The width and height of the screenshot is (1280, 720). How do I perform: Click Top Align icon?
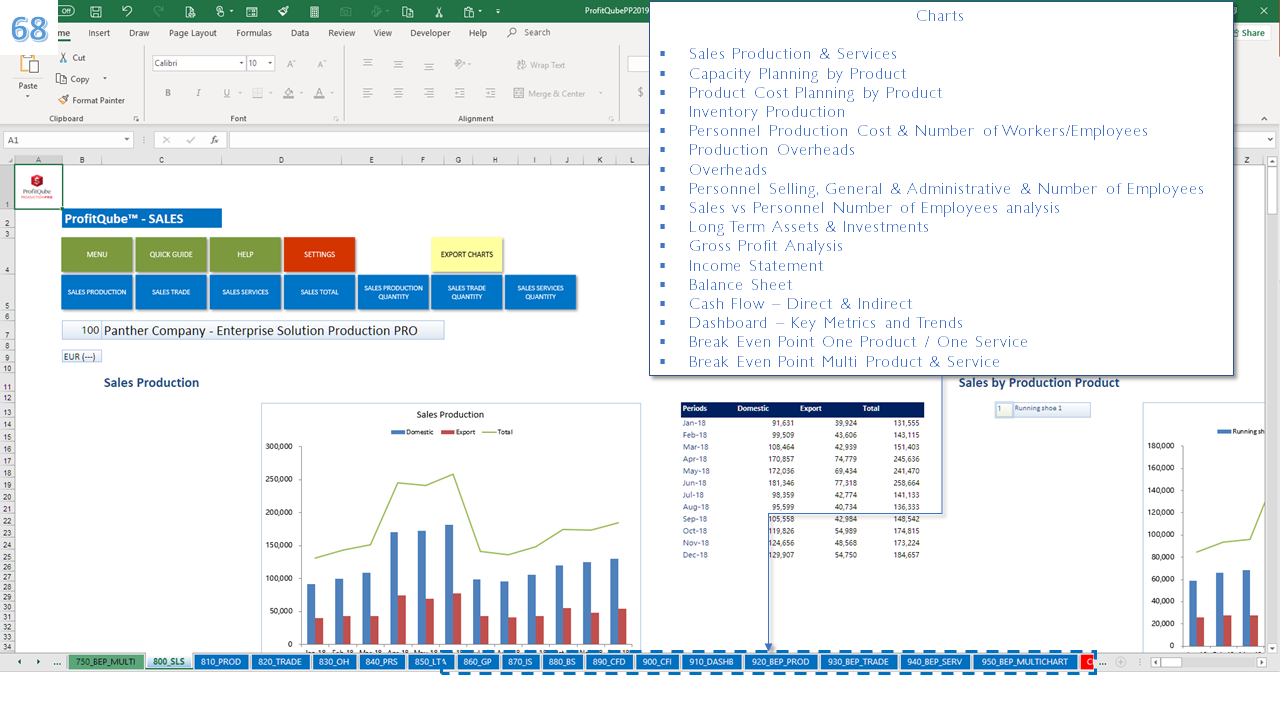coord(368,64)
